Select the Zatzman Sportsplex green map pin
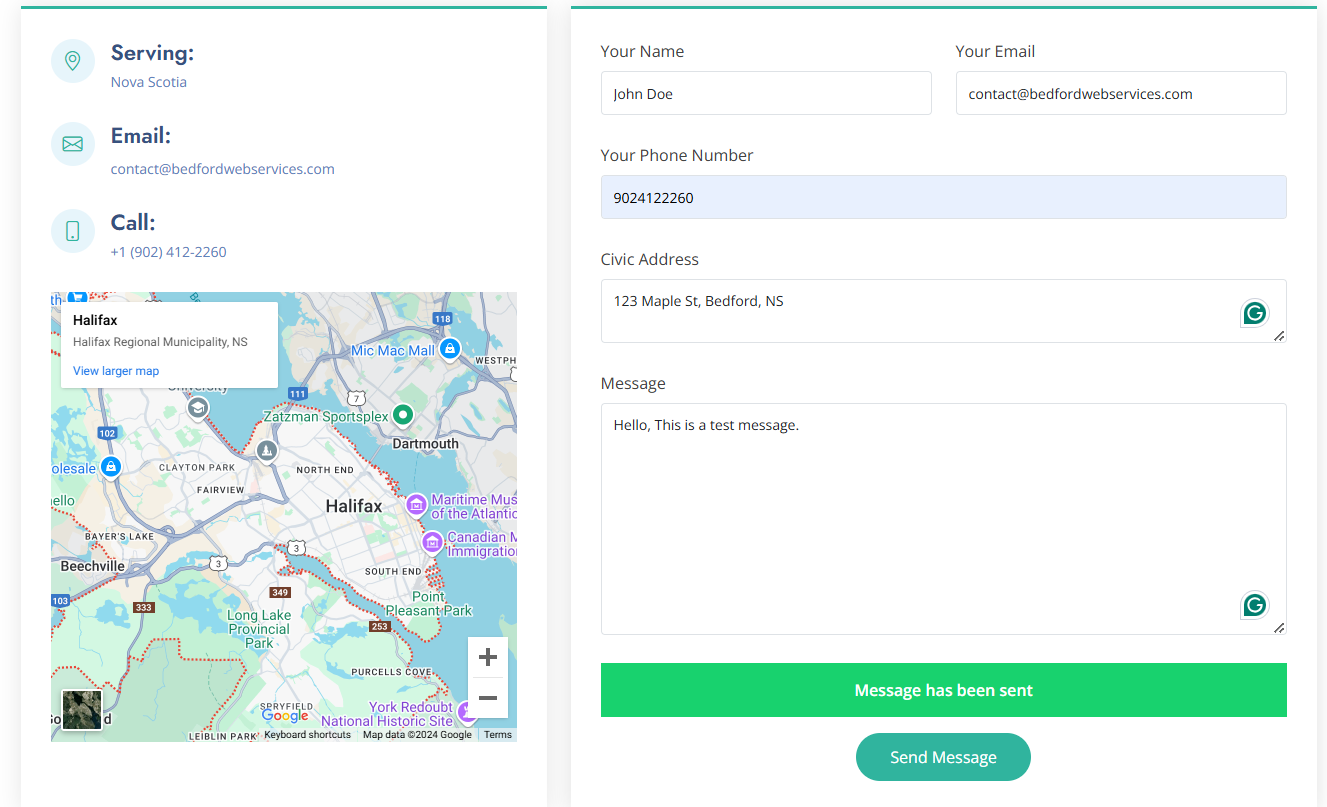1327x807 pixels. (x=402, y=414)
